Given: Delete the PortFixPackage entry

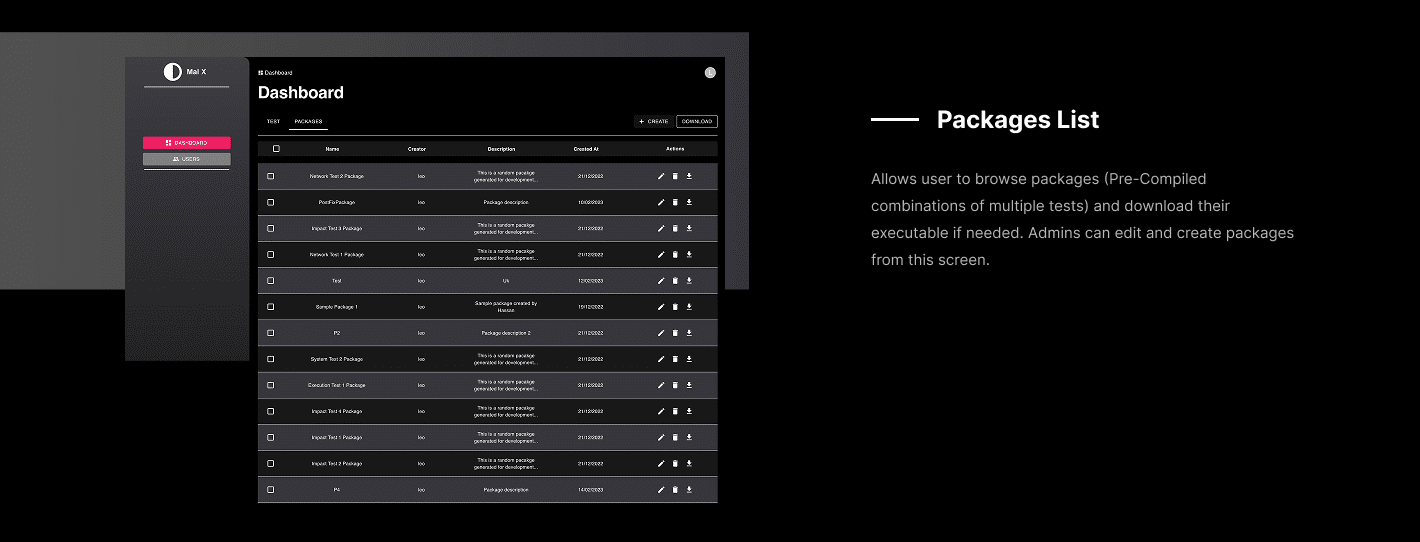Looking at the screenshot, I should click(x=675, y=202).
